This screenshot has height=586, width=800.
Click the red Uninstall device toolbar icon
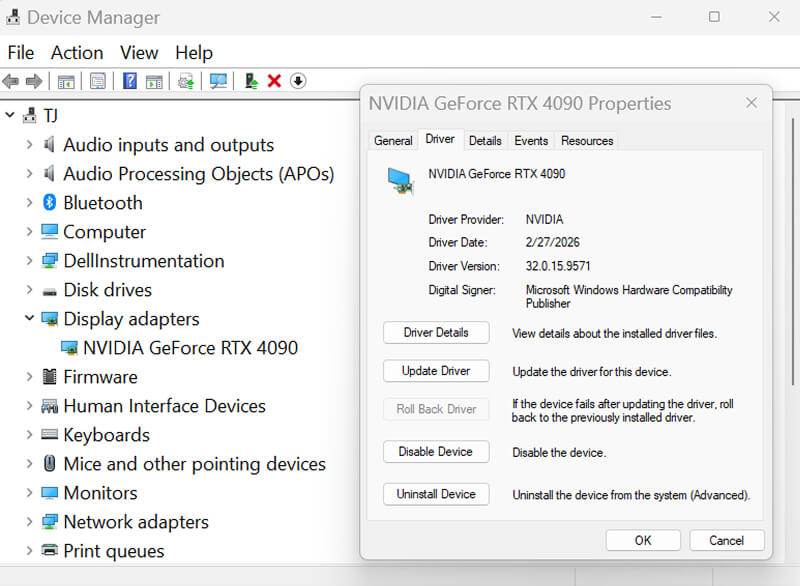[274, 80]
